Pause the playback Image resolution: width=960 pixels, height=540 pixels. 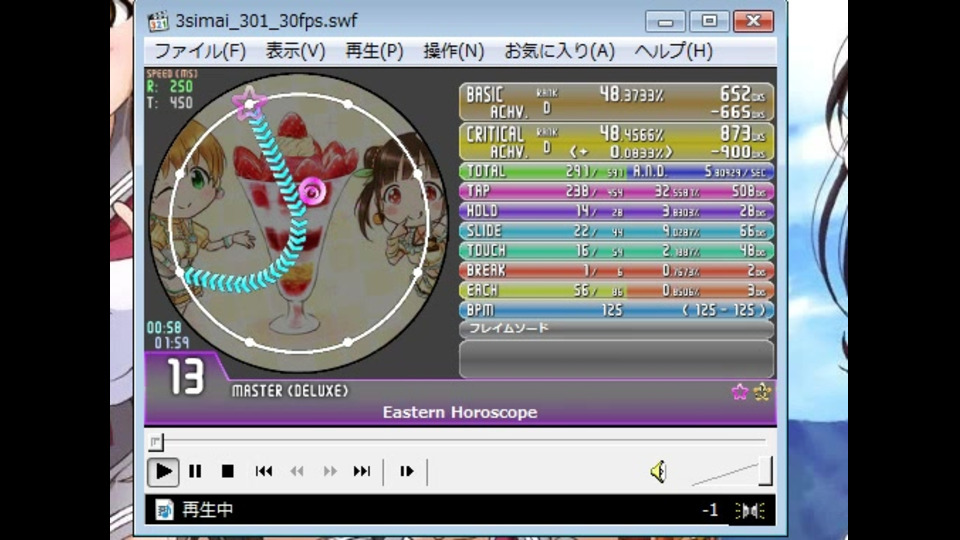[x=195, y=471]
